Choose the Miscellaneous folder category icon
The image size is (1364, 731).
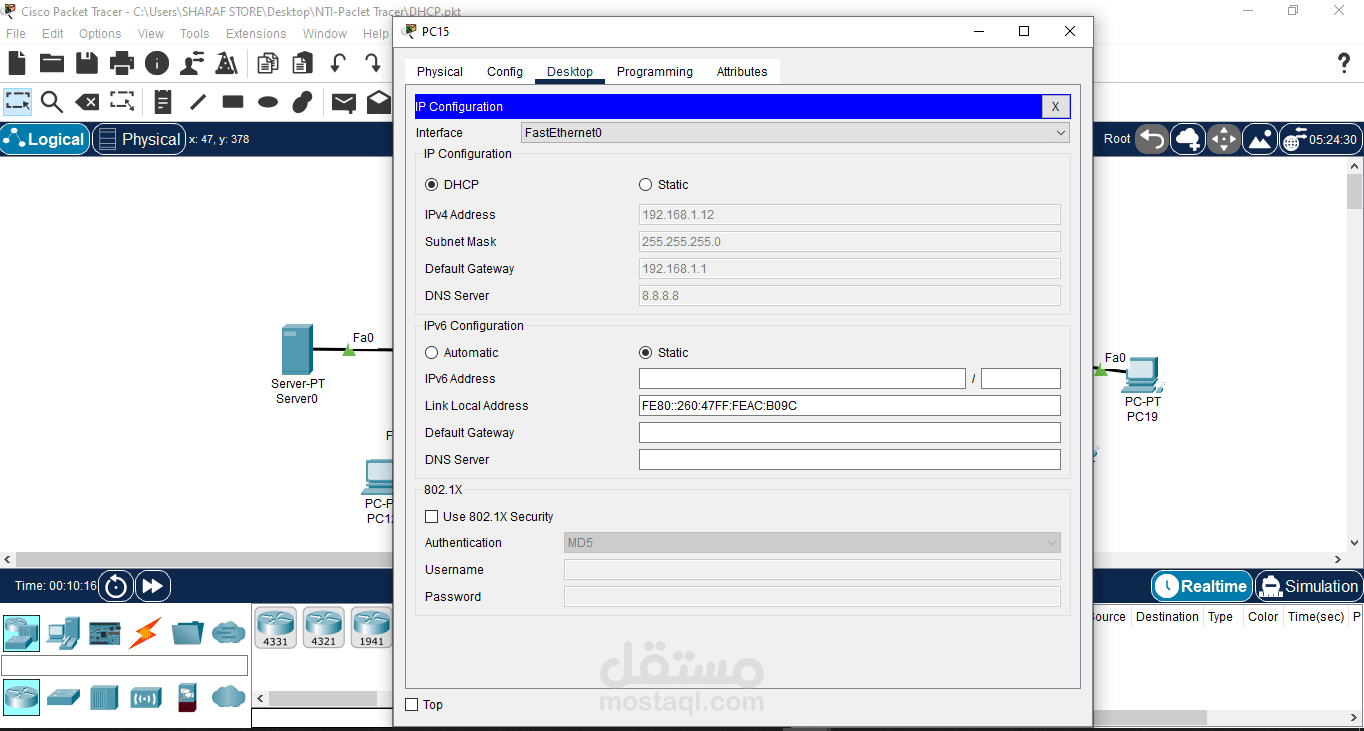pos(187,632)
